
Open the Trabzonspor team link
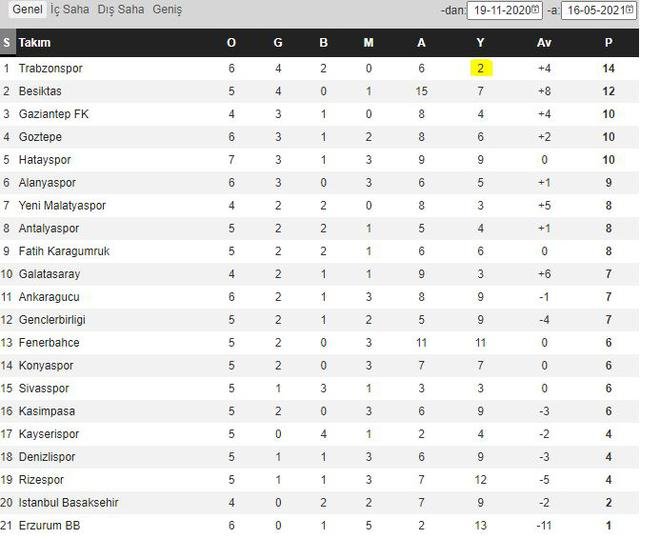[x=50, y=68]
